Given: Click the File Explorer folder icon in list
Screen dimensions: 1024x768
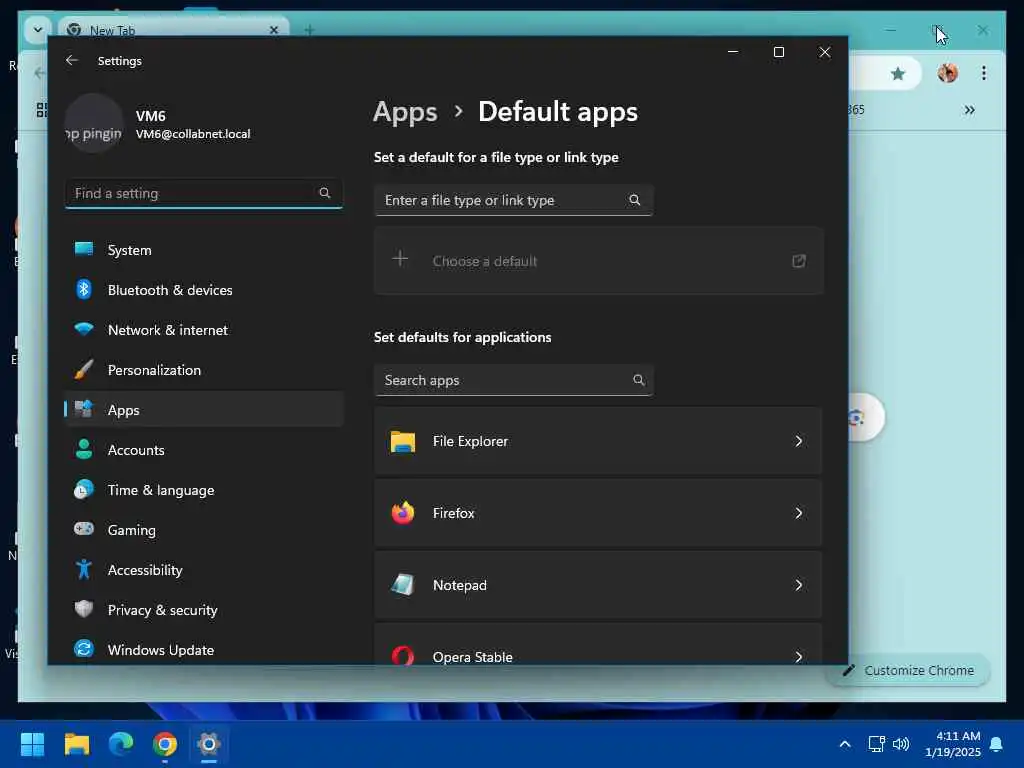Looking at the screenshot, I should pyautogui.click(x=403, y=441).
